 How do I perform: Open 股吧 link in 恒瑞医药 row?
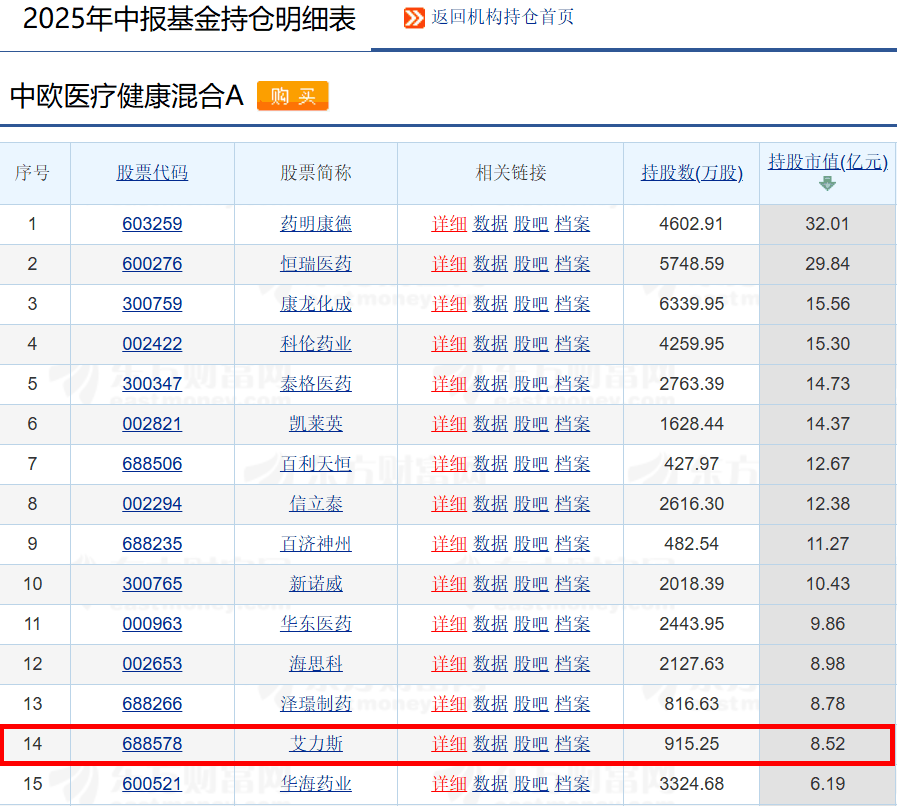click(x=531, y=264)
